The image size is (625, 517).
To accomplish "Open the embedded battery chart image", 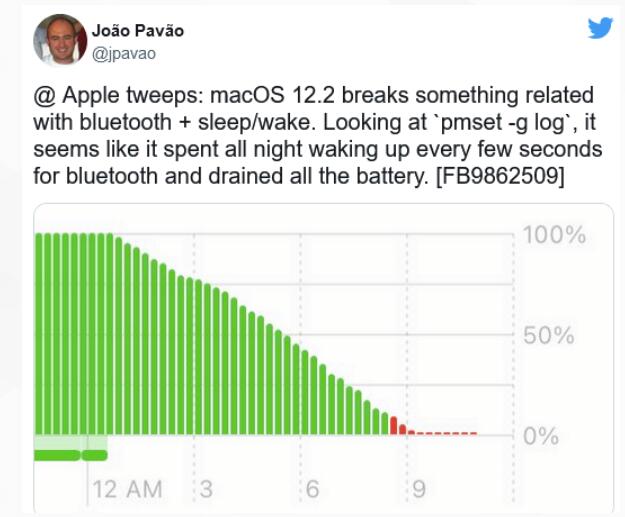I will point(324,358).
